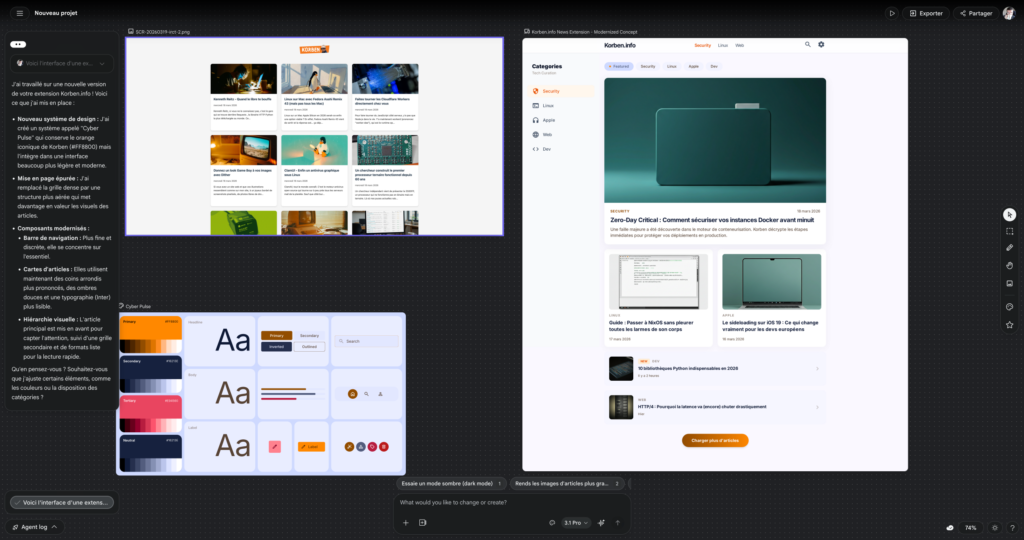Expand the Agent log panel
1024x540 pixels.
[x=33, y=526]
